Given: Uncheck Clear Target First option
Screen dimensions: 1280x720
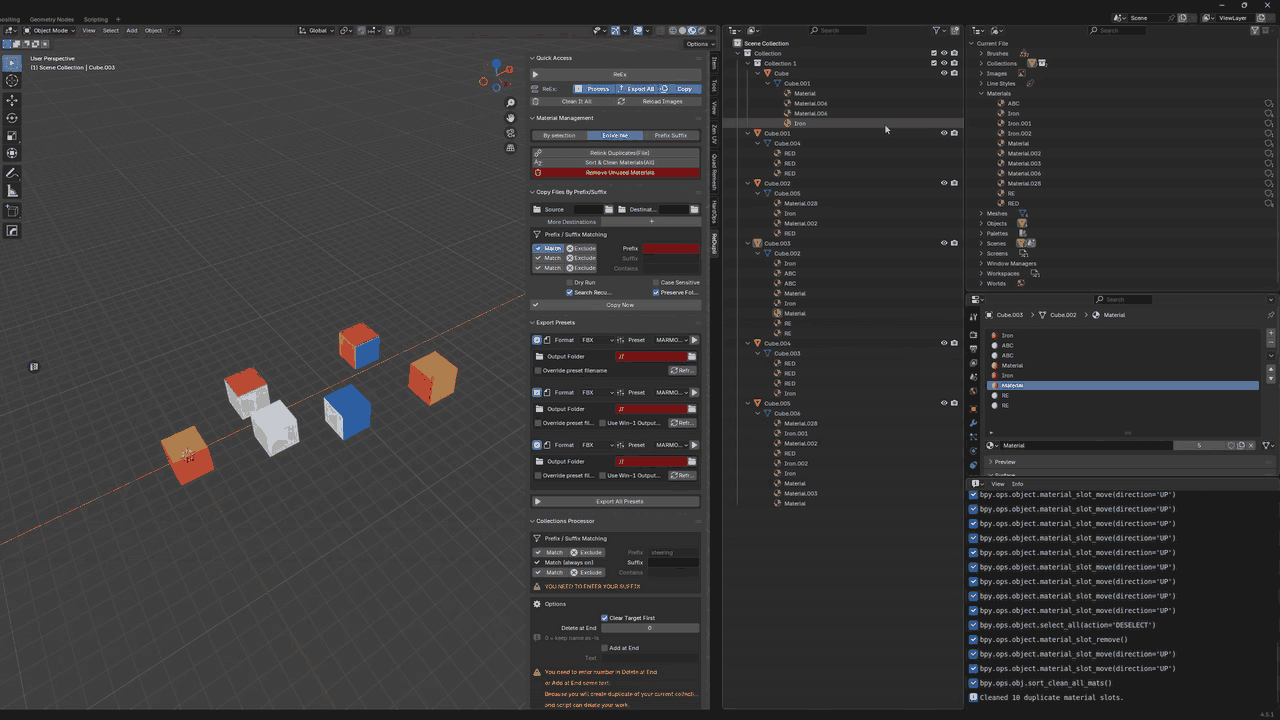Looking at the screenshot, I should tap(604, 618).
